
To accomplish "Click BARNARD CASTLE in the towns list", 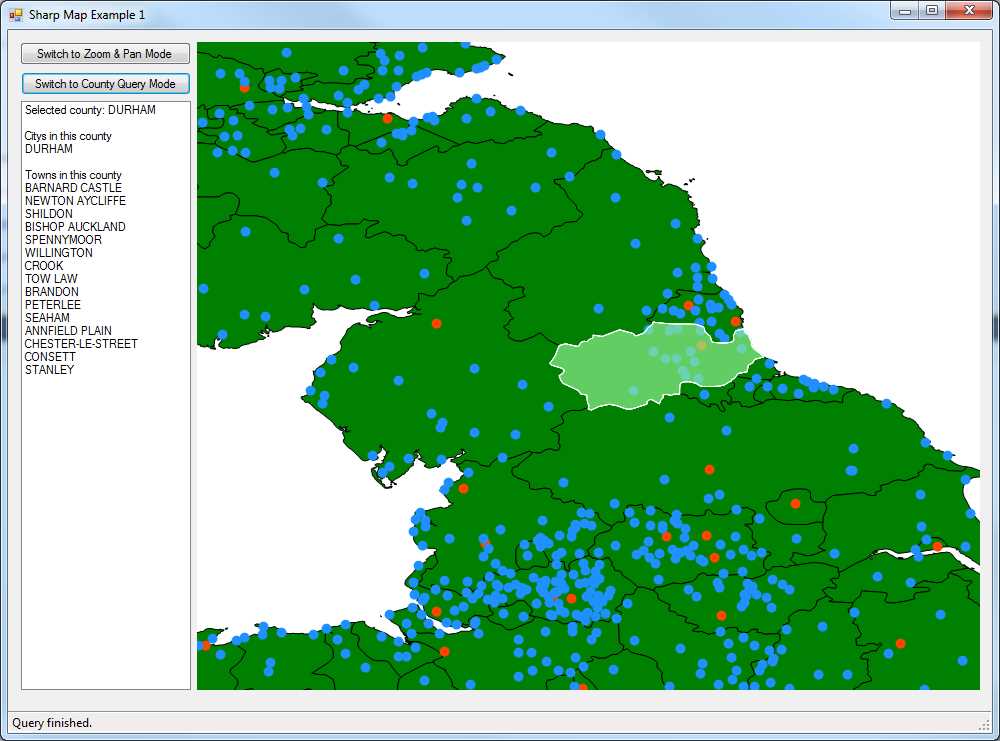I will [x=74, y=187].
